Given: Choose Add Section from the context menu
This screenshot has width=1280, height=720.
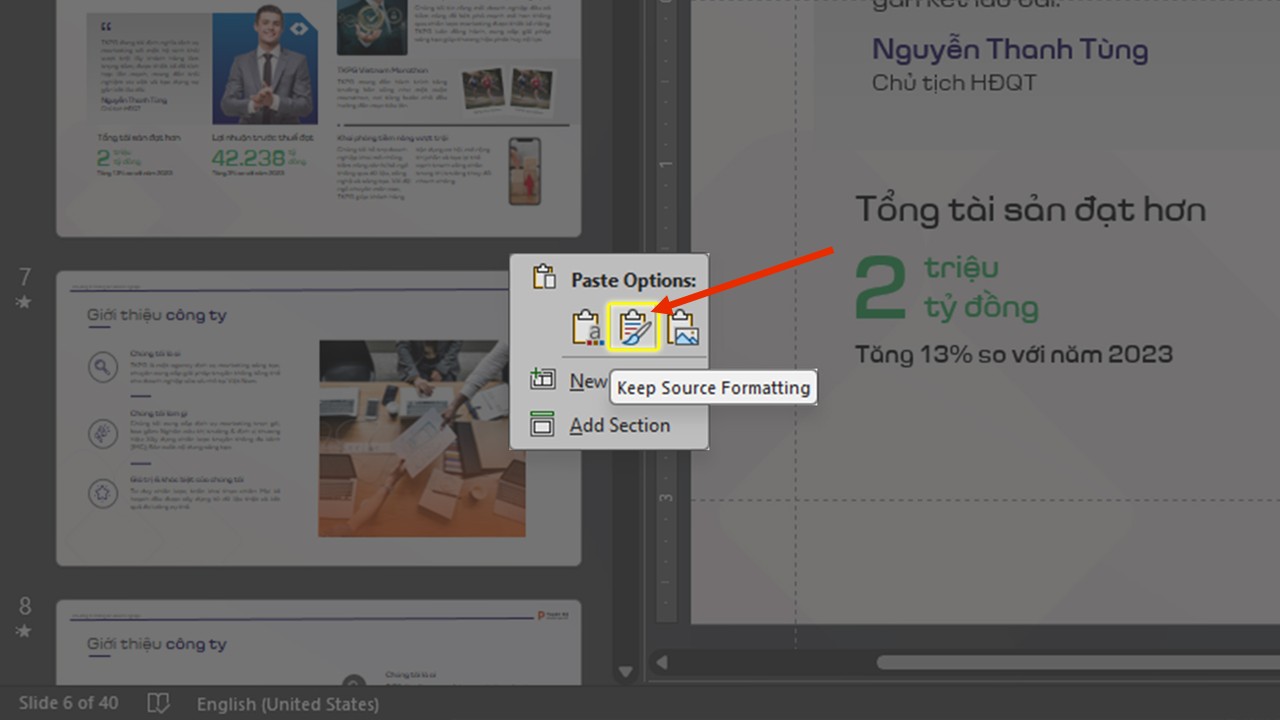Looking at the screenshot, I should 619,424.
